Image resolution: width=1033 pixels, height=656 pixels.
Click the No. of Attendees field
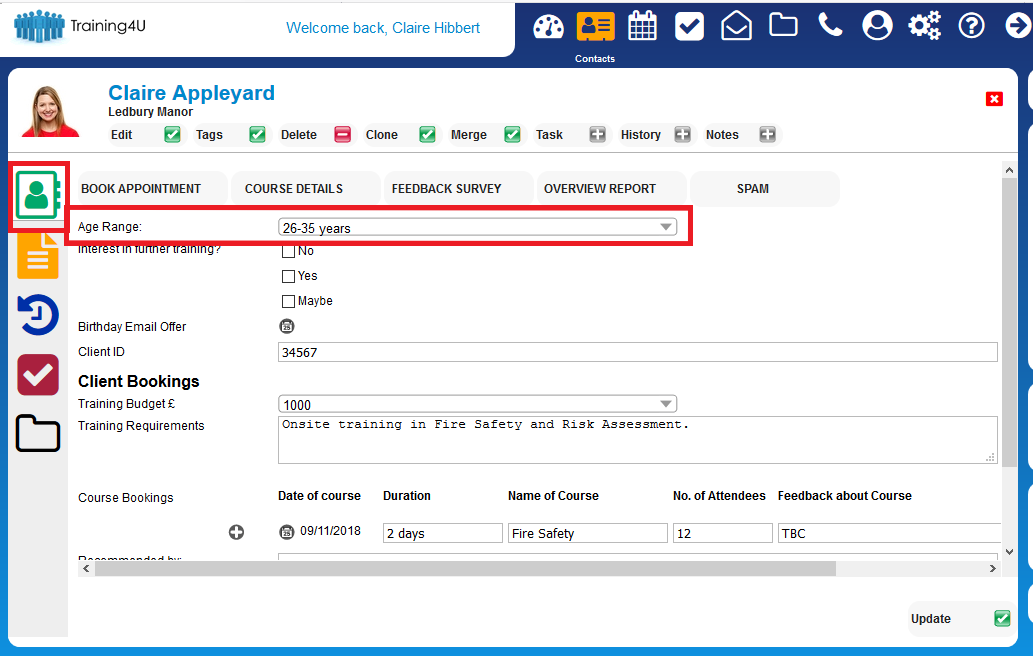[723, 533]
